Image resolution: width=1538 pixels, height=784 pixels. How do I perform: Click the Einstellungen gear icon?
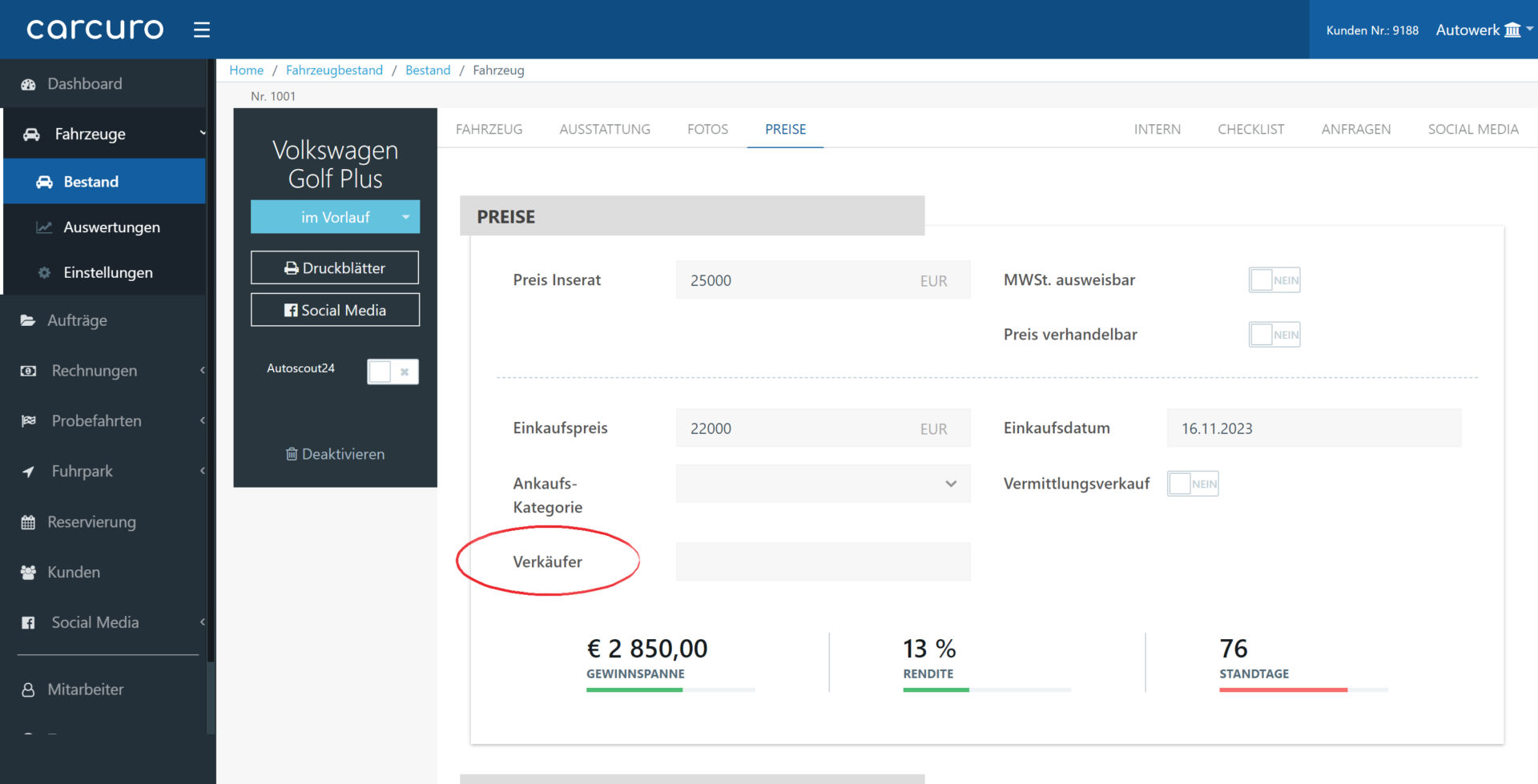(x=44, y=273)
